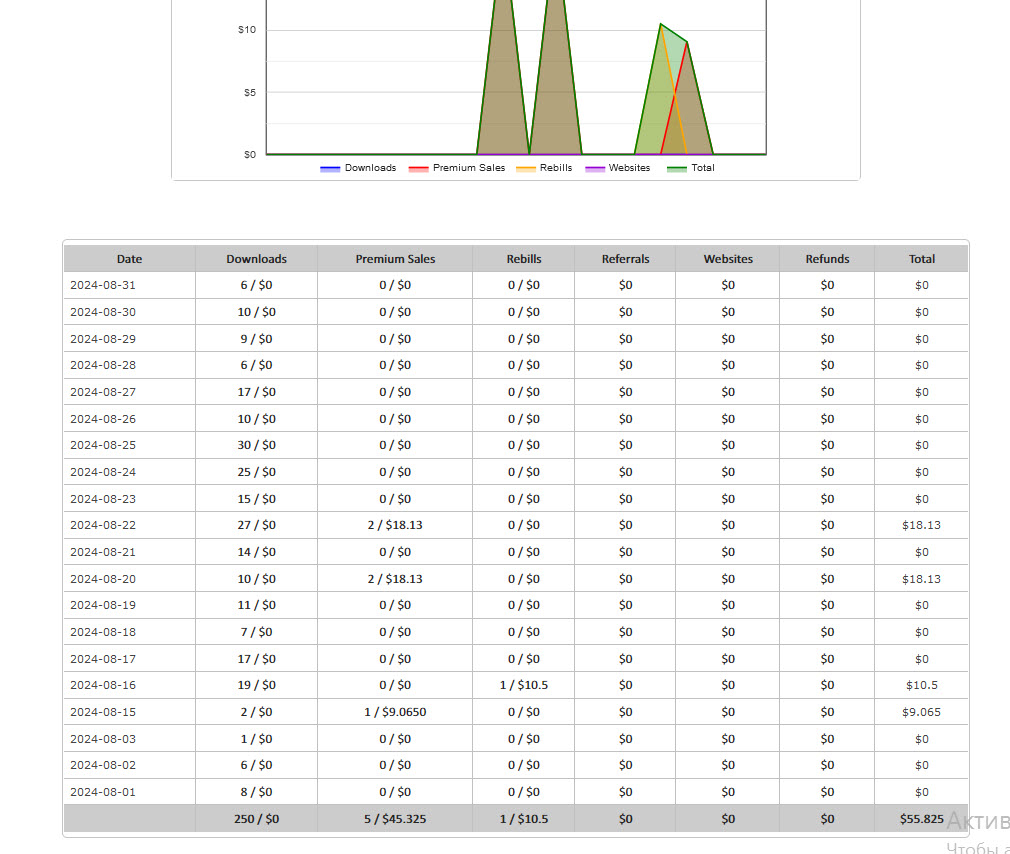This screenshot has height=854, width=1010.
Task: Click the 19 / $0 downloads cell
Action: click(256, 685)
